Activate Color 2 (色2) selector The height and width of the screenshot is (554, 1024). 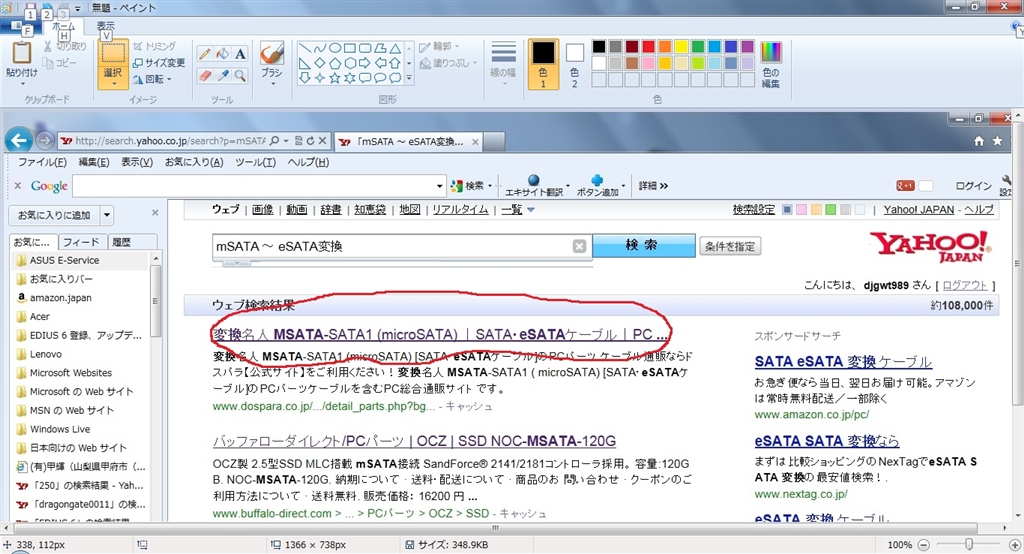[574, 64]
